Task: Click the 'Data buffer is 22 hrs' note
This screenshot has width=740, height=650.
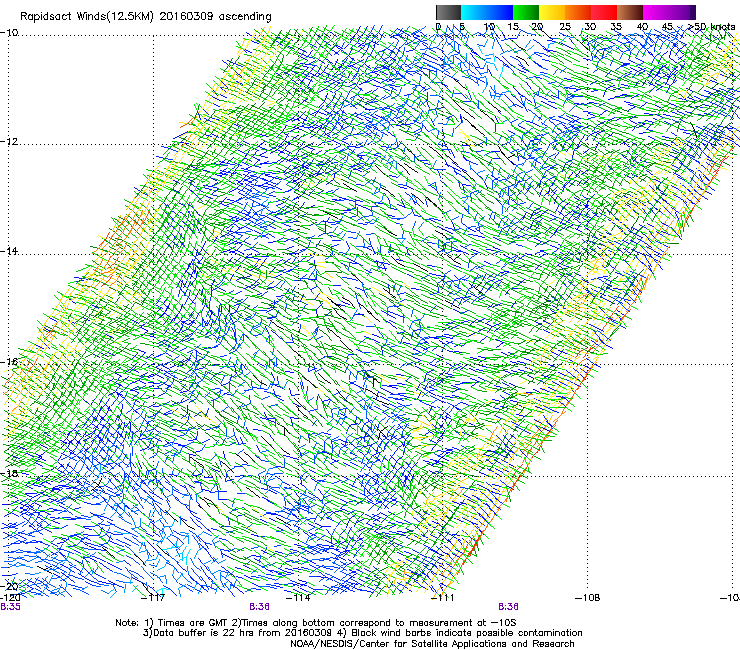Action: click(236, 633)
